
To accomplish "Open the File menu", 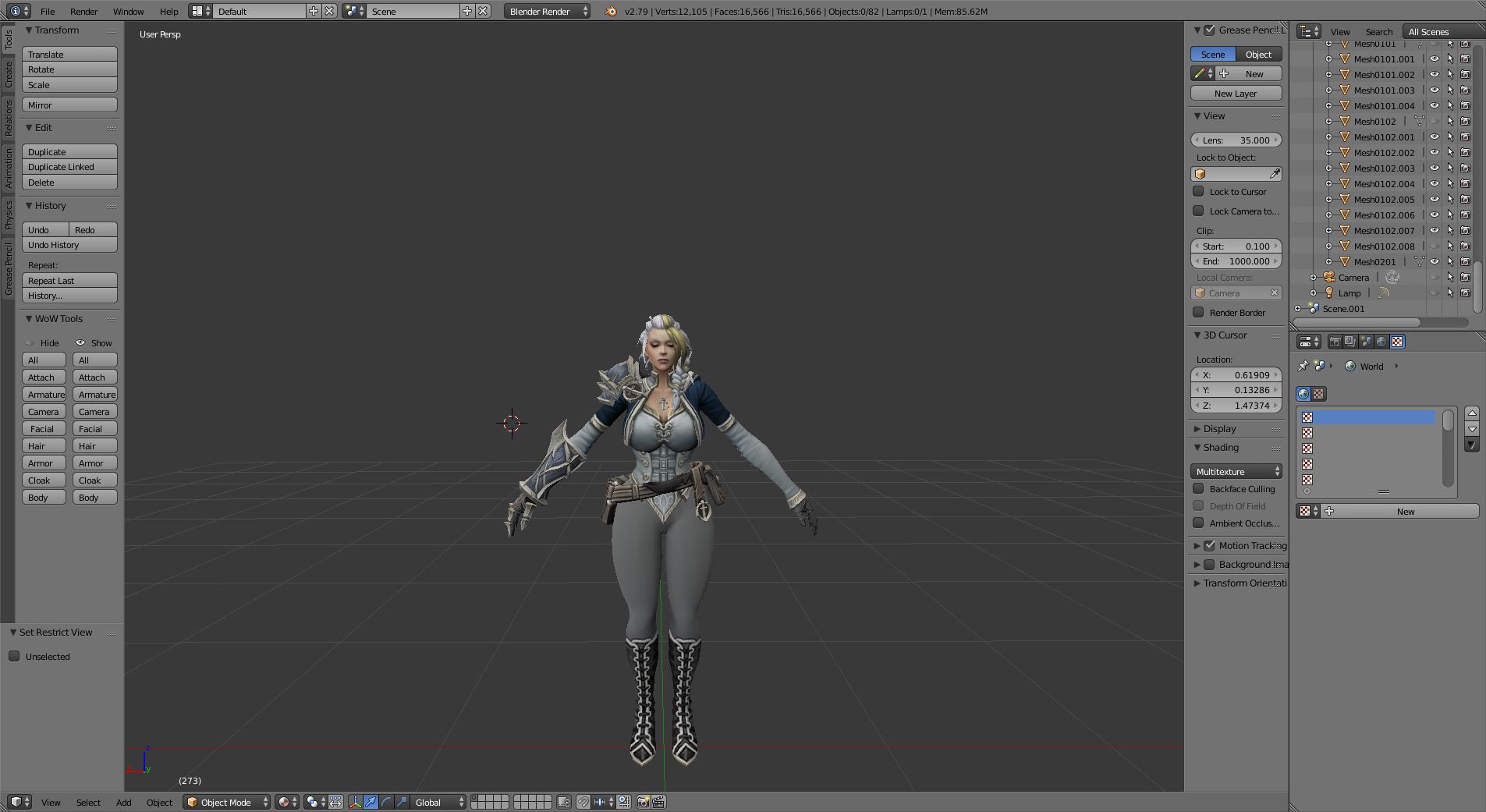I will (x=48, y=11).
